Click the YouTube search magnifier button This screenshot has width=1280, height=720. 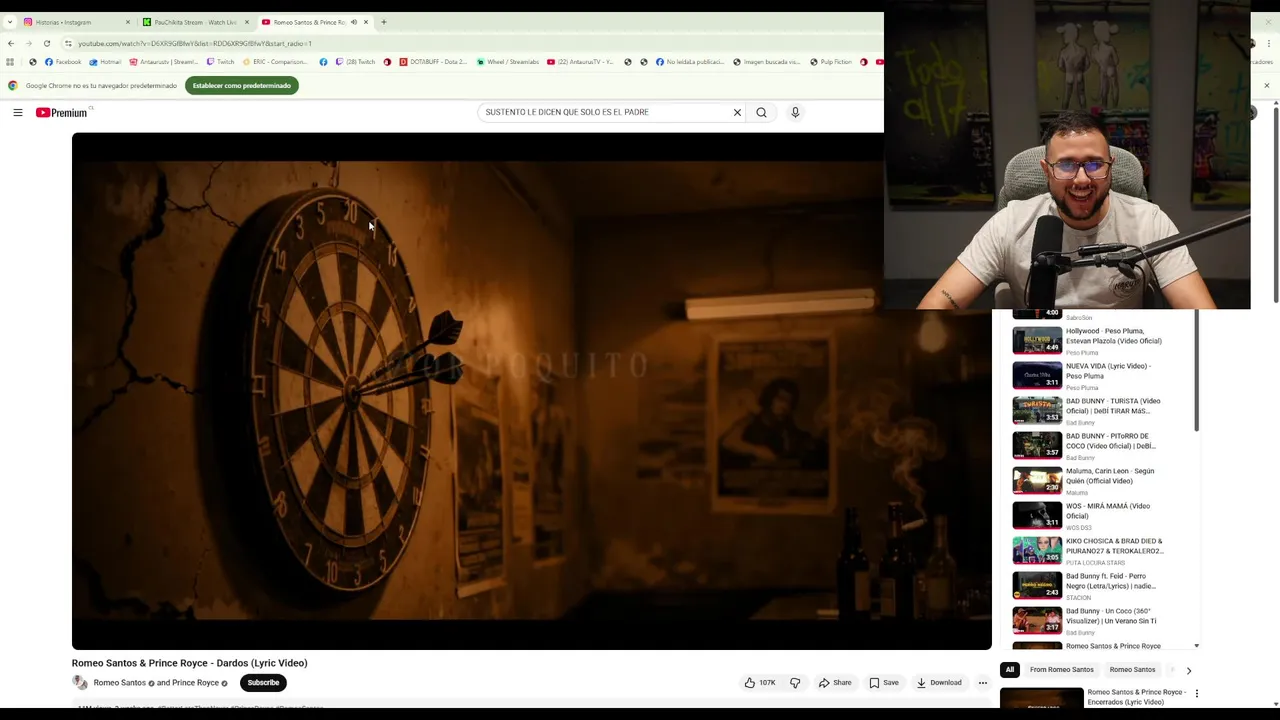[761, 112]
